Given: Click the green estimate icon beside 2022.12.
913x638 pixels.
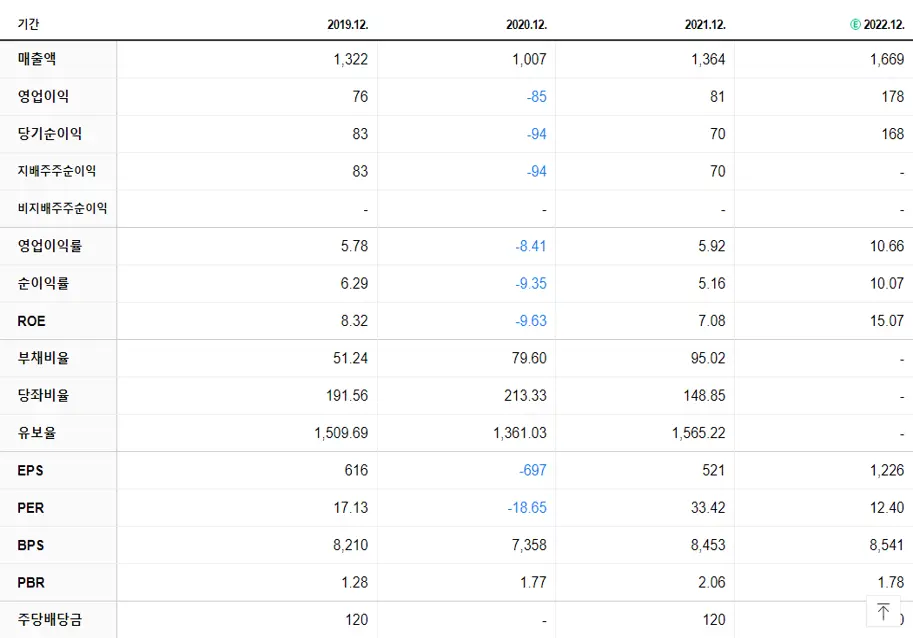Looking at the screenshot, I should pyautogui.click(x=855, y=24).
